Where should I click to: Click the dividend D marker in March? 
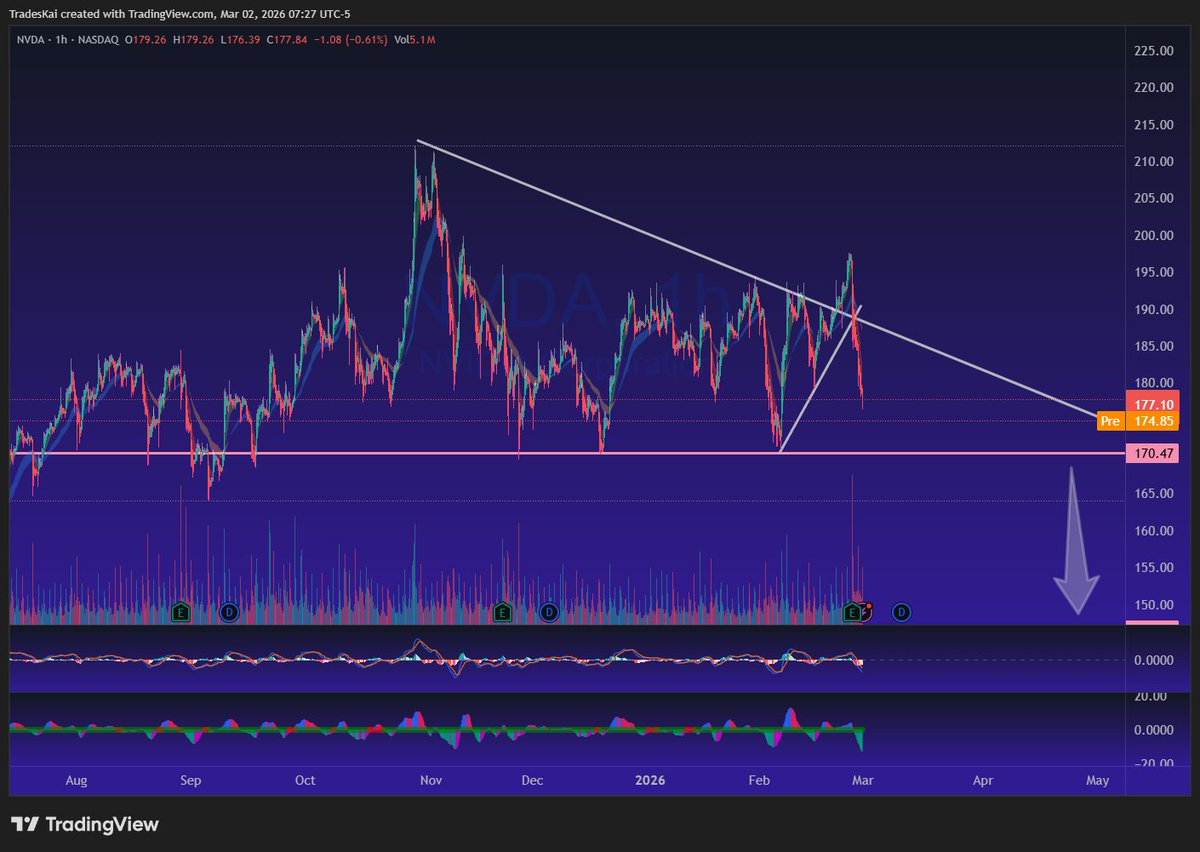pos(901,611)
